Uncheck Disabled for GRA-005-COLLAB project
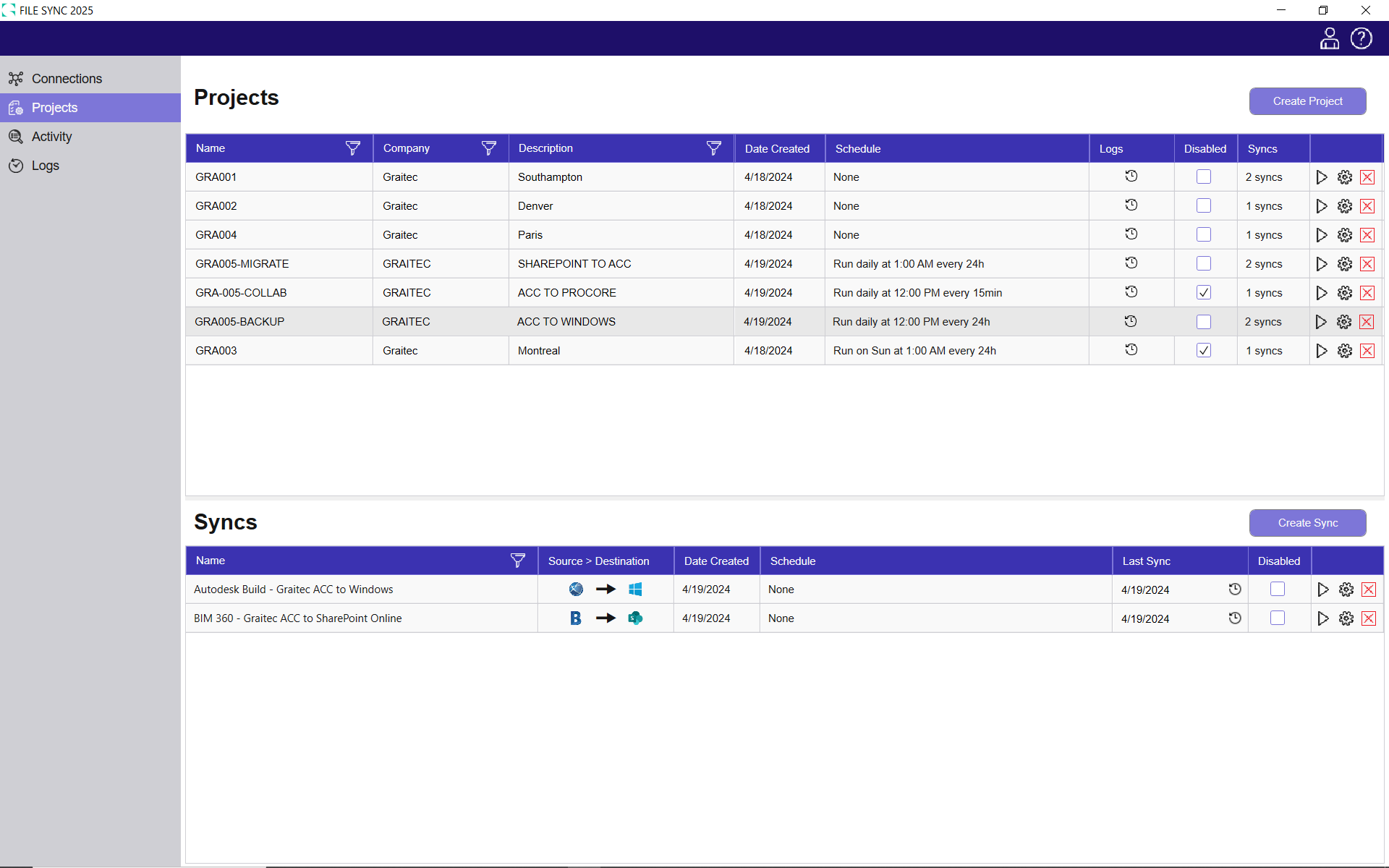 click(x=1203, y=292)
